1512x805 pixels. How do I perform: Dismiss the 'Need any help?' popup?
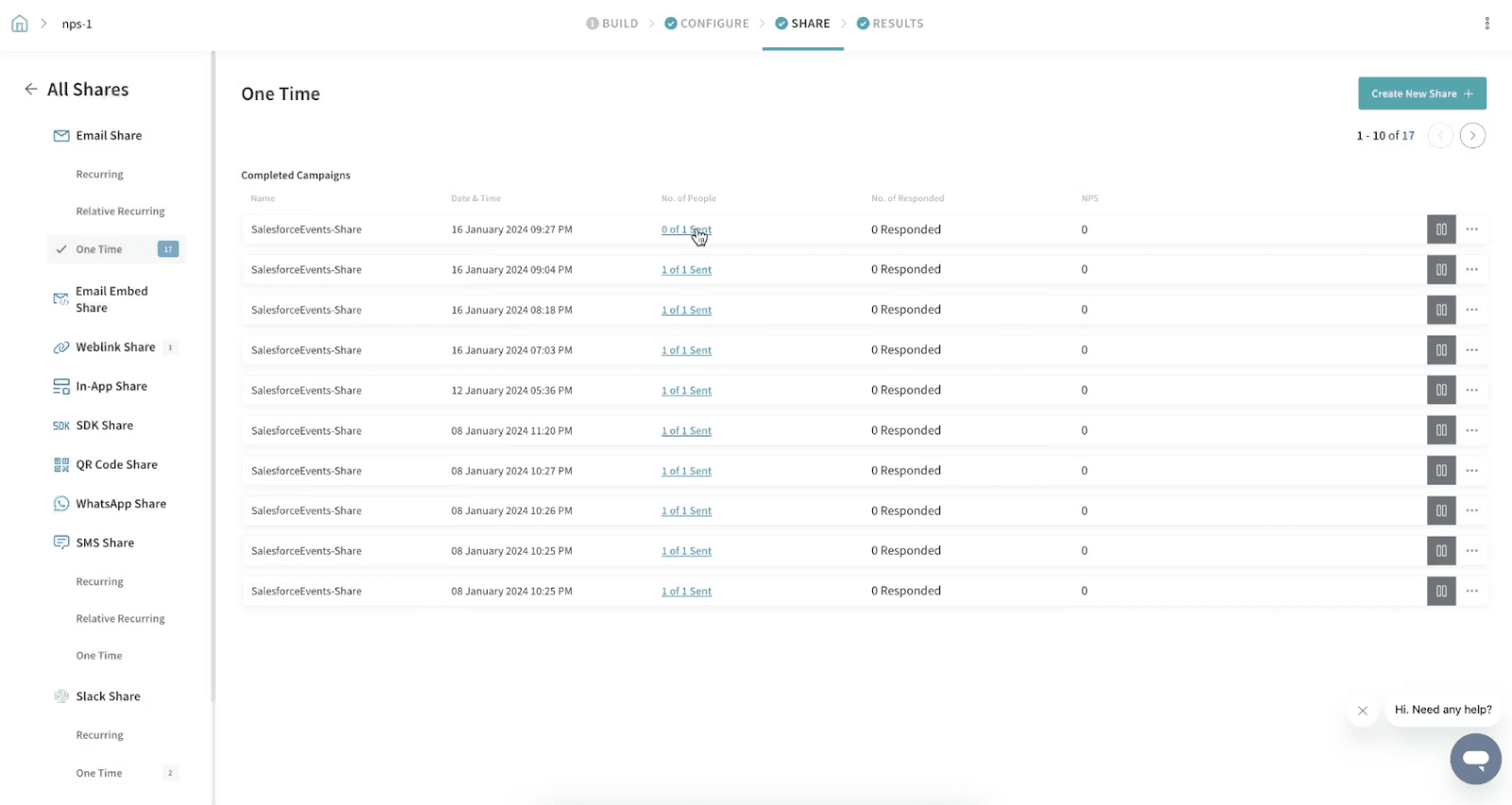click(x=1362, y=711)
